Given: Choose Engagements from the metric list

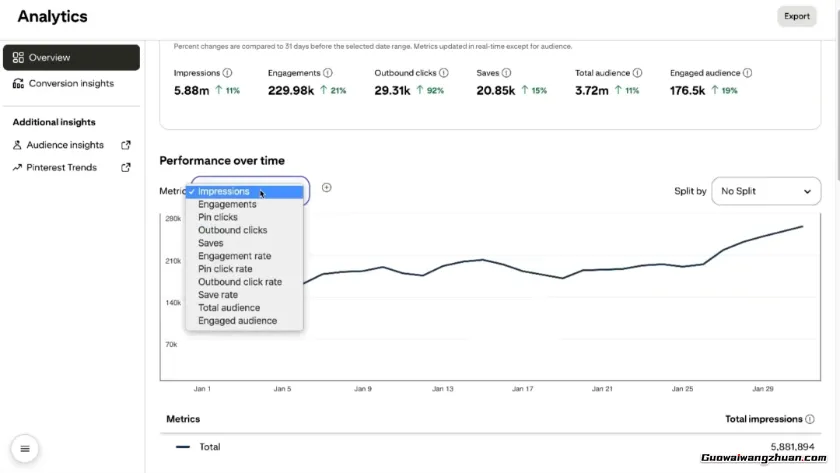Looking at the screenshot, I should (227, 204).
